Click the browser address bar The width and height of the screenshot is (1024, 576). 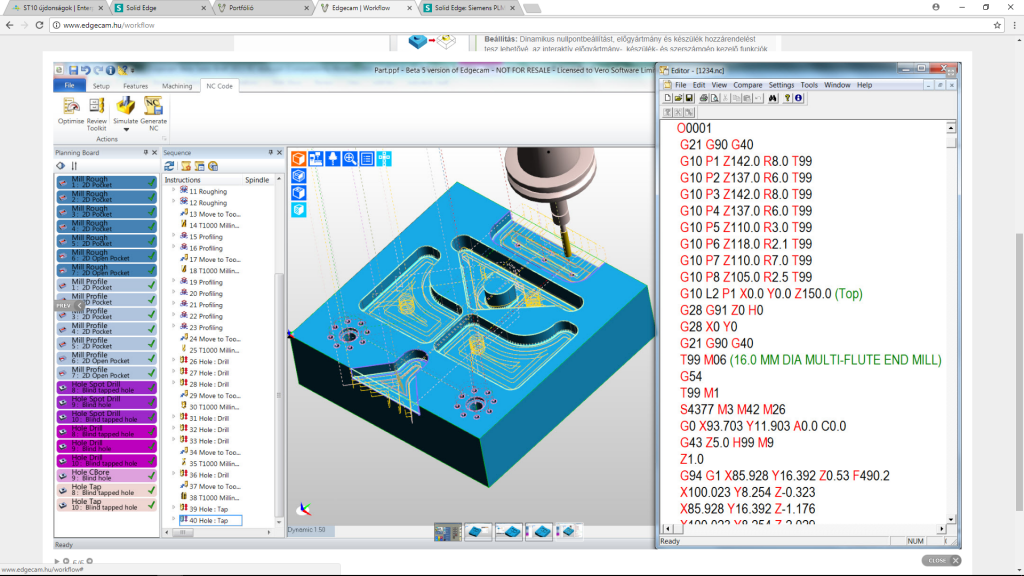(x=522, y=25)
